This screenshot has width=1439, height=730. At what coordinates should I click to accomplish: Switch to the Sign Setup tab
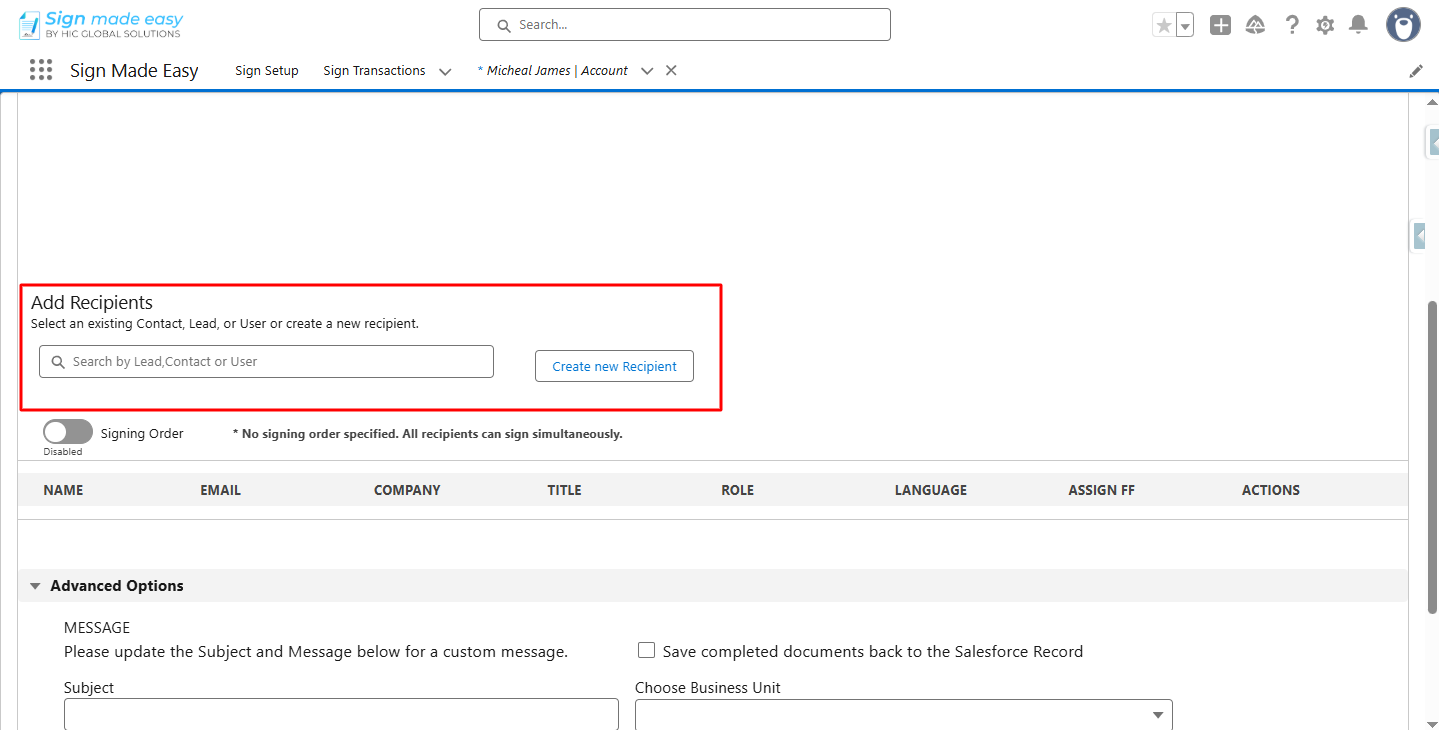tap(266, 71)
